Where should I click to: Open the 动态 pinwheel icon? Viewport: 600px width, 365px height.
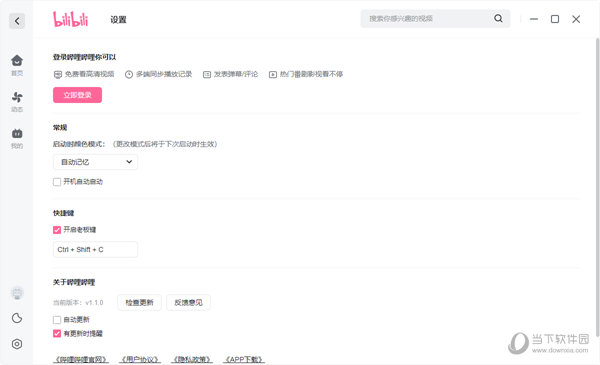click(17, 97)
